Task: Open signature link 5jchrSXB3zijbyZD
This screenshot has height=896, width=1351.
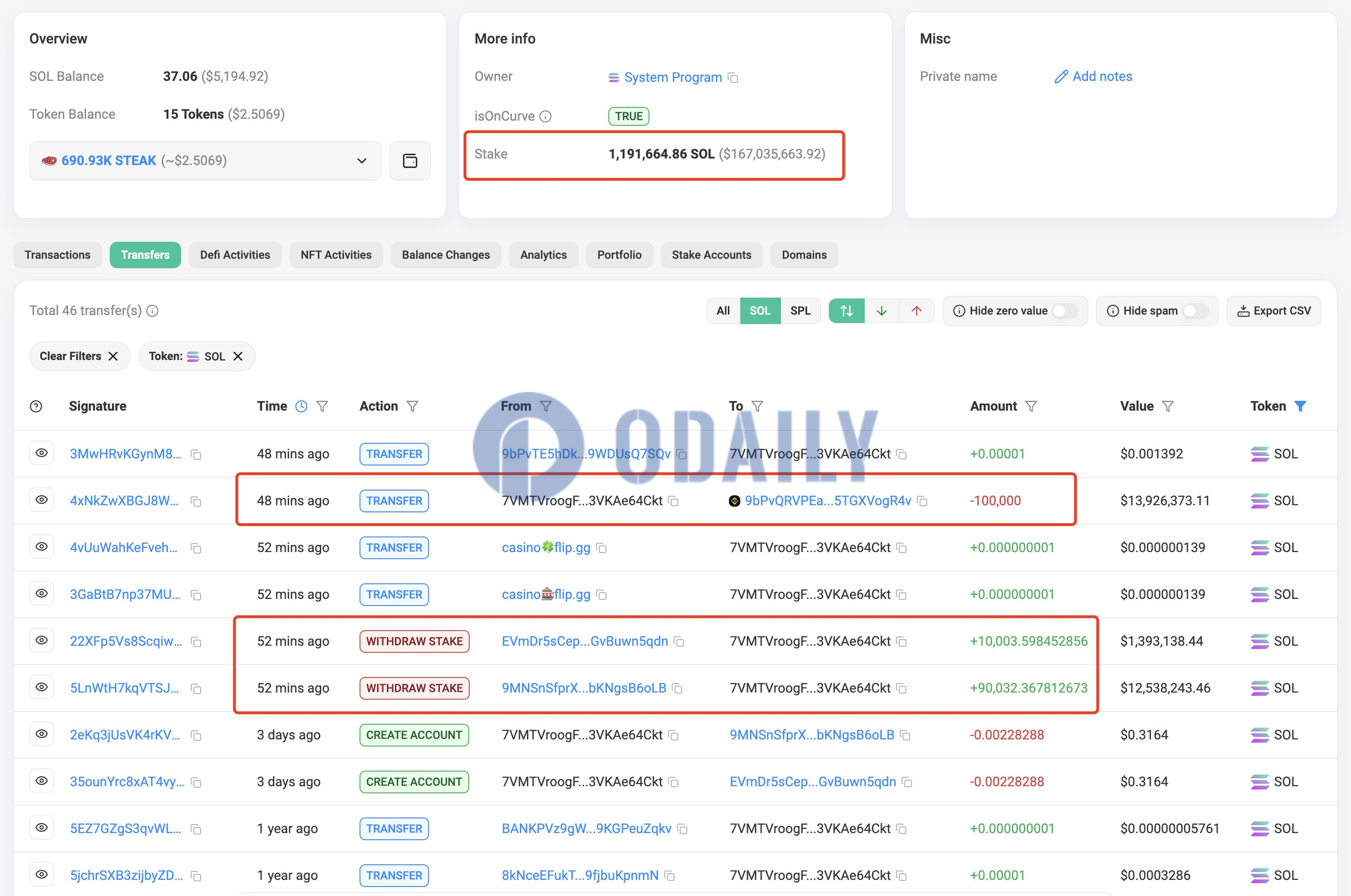Action: tap(126, 876)
